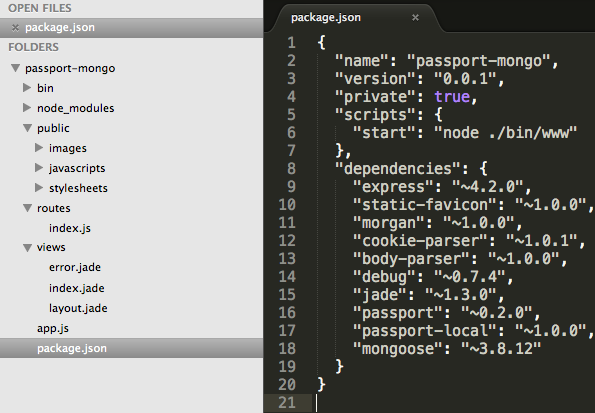595x413 pixels.
Task: Click the "scripts" key on line 5
Action: point(375,115)
